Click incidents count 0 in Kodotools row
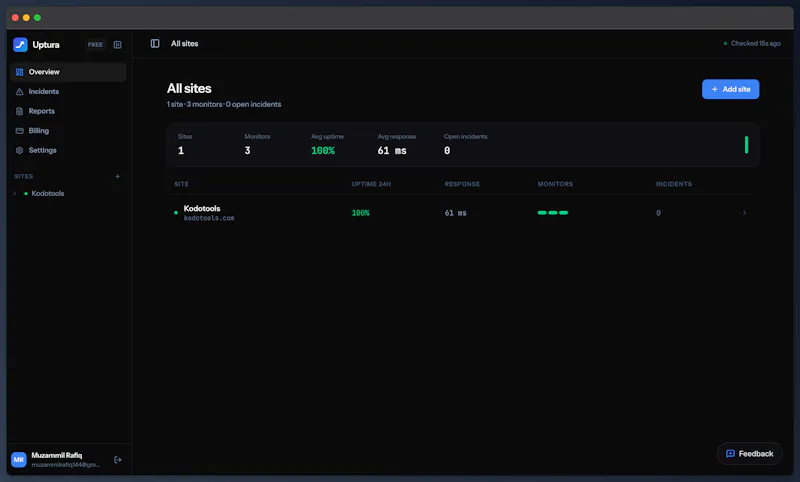The height and width of the screenshot is (482, 800). click(658, 213)
